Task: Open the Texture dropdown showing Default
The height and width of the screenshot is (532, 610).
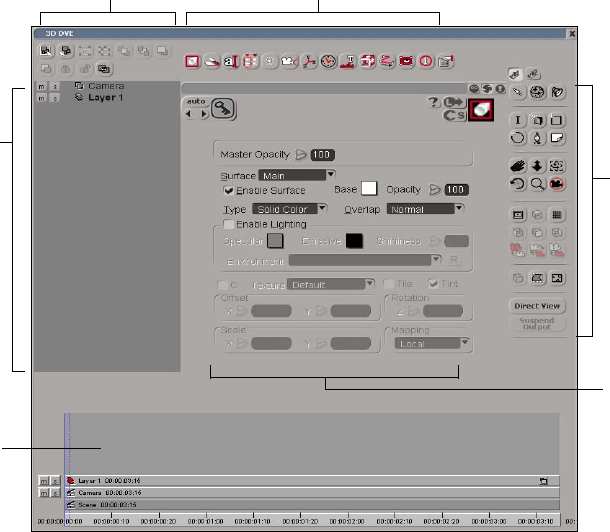Action: coord(331,284)
